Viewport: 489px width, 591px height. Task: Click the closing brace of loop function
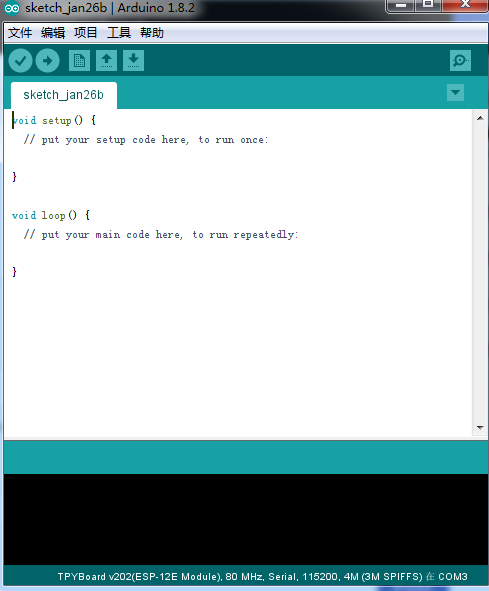(15, 272)
